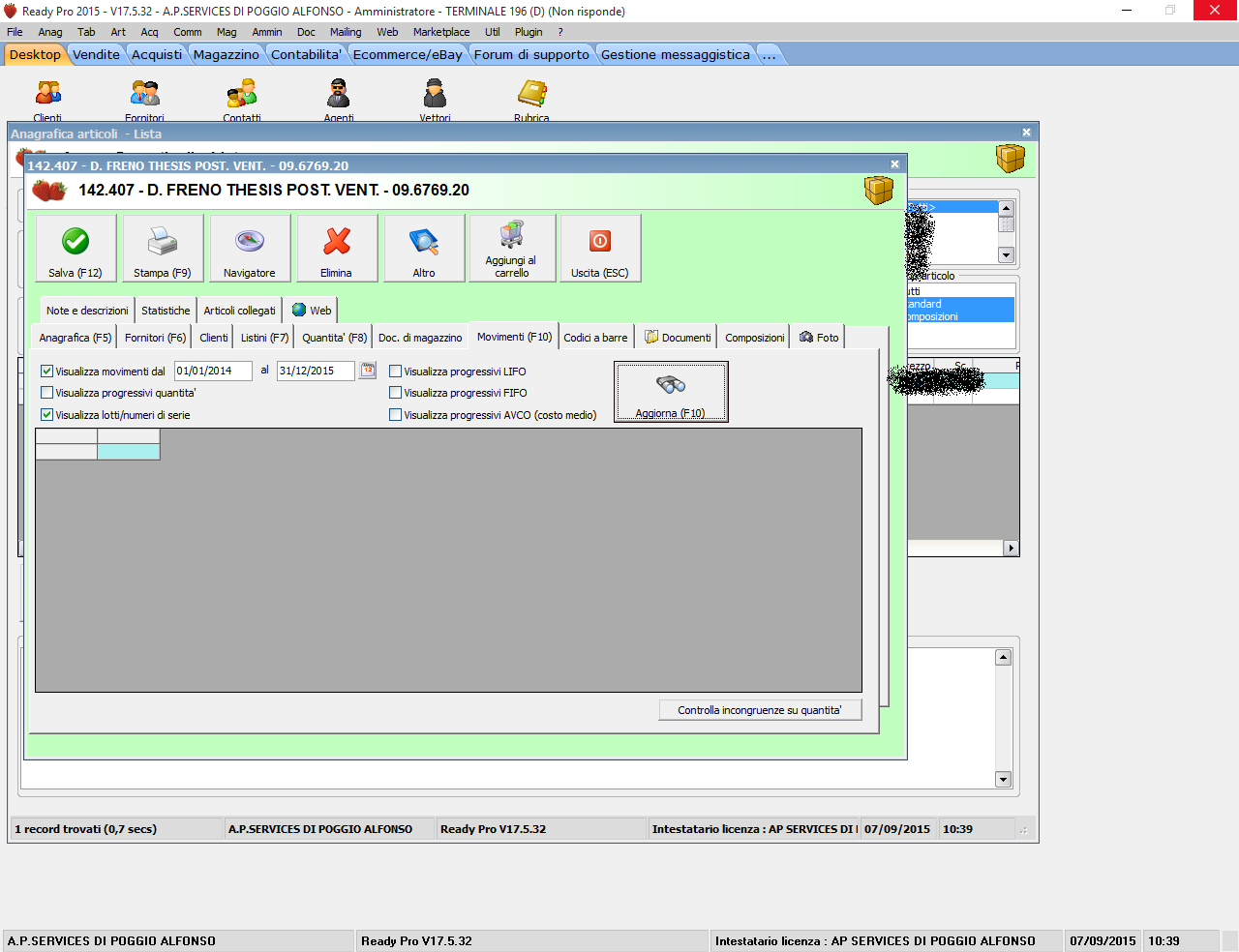This screenshot has width=1239, height=952.
Task: Switch to Quantita' (F8) tab
Action: point(334,338)
